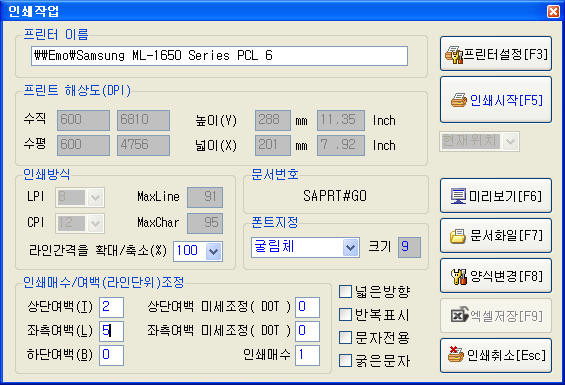The width and height of the screenshot is (565, 385).
Task: Click the font 크기 size field
Action: coord(409,247)
